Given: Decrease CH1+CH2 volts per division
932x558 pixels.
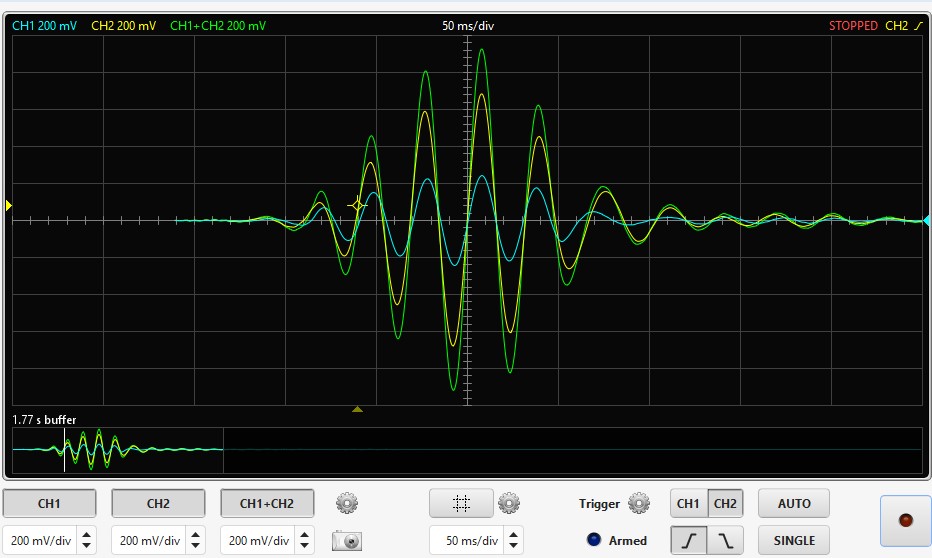Looking at the screenshot, I should [x=304, y=546].
